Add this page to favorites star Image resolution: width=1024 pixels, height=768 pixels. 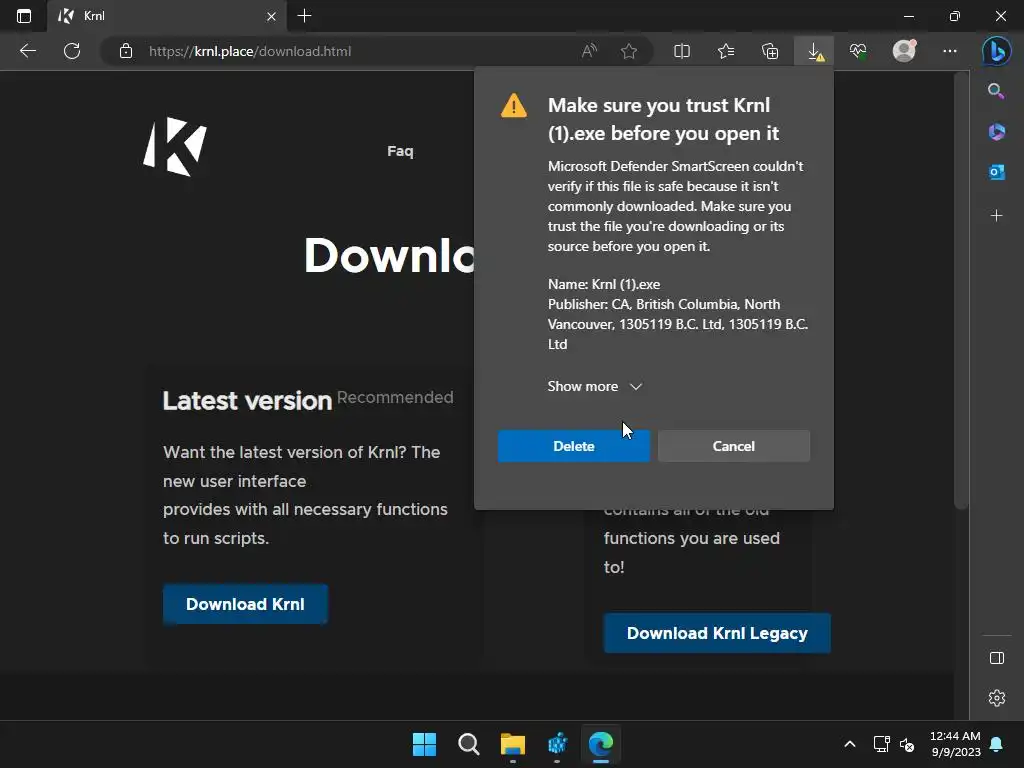pyautogui.click(x=629, y=51)
